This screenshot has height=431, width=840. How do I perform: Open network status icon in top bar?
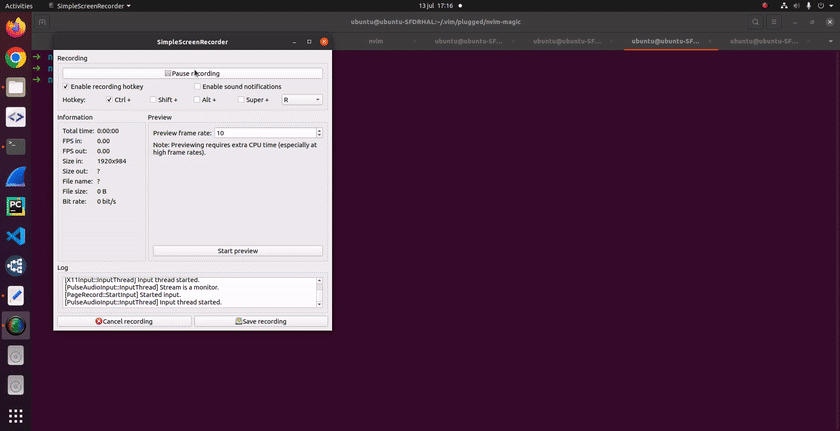pos(784,6)
